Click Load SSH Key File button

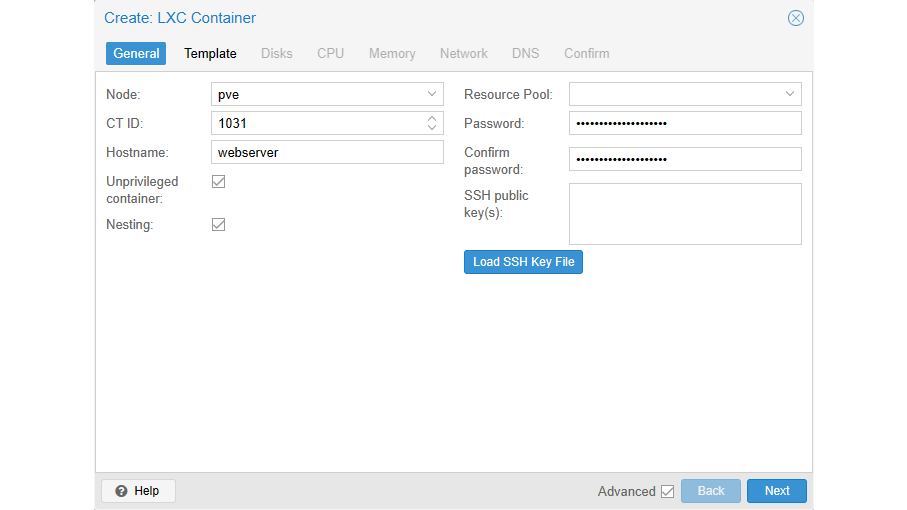[x=523, y=262]
